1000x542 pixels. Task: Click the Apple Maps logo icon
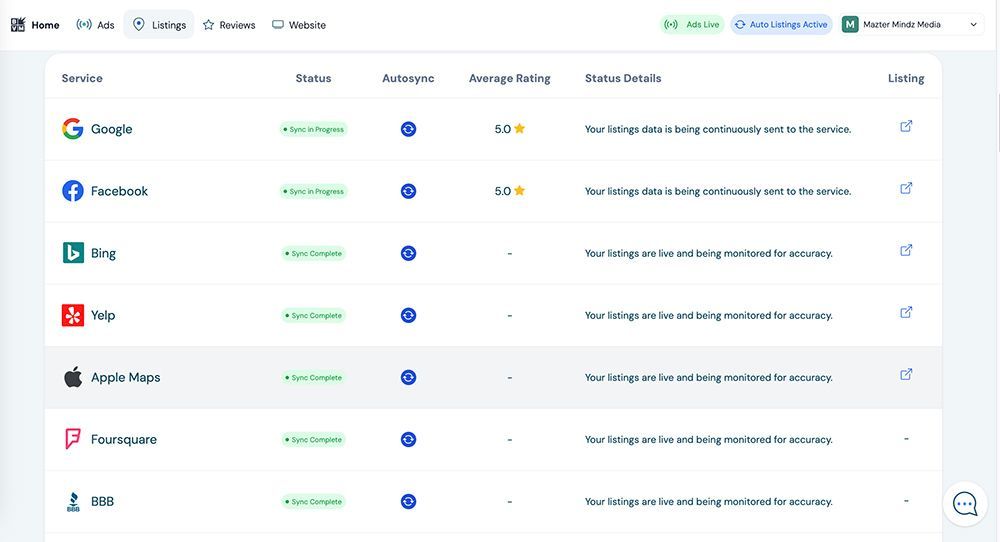(x=73, y=377)
